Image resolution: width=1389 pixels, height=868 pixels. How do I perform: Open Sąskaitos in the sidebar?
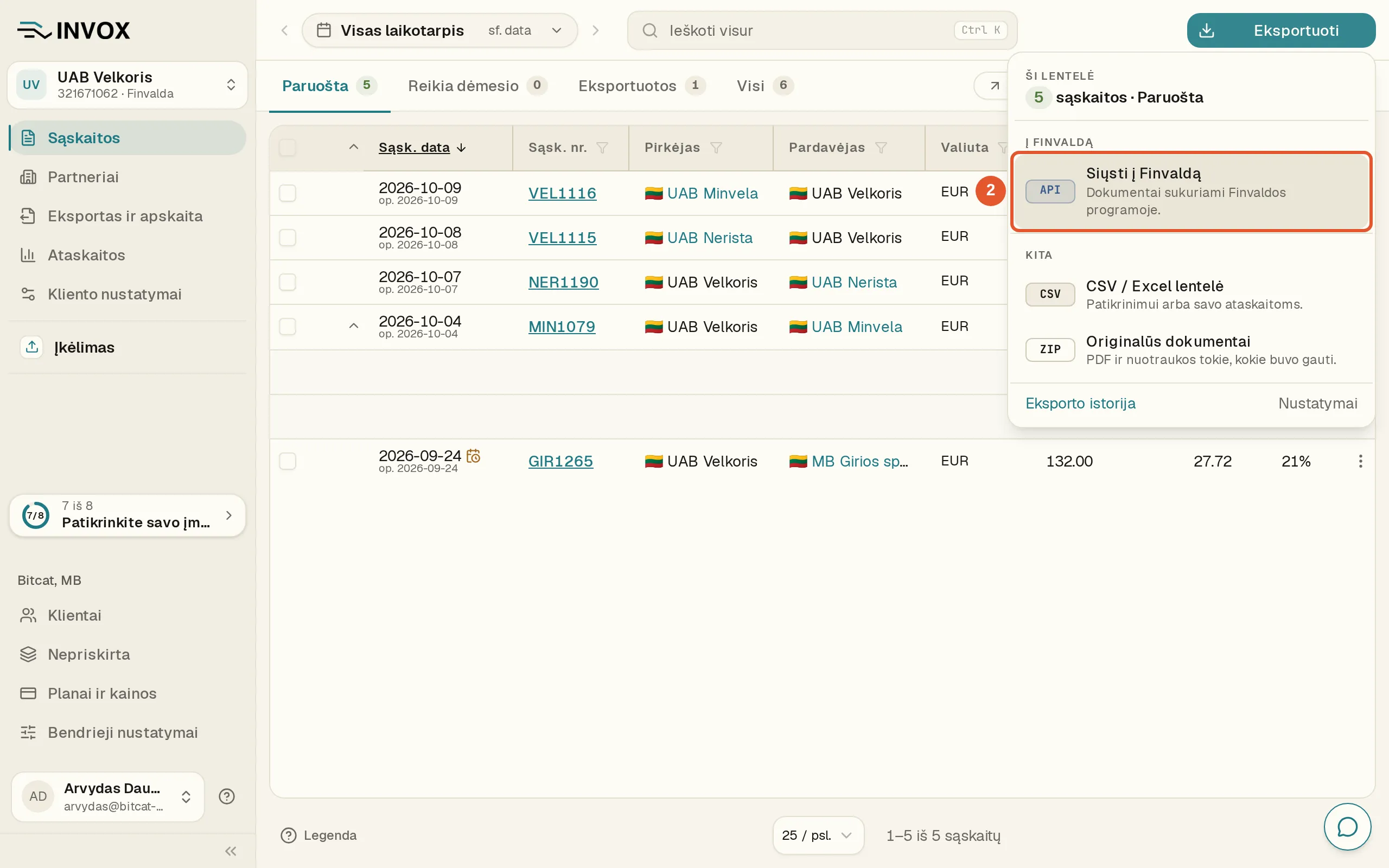coord(128,138)
